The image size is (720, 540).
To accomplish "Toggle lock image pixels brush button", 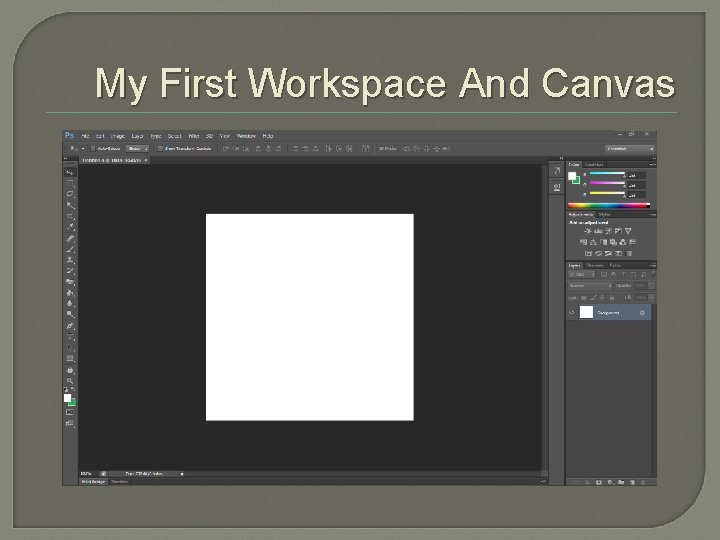I will (x=593, y=298).
